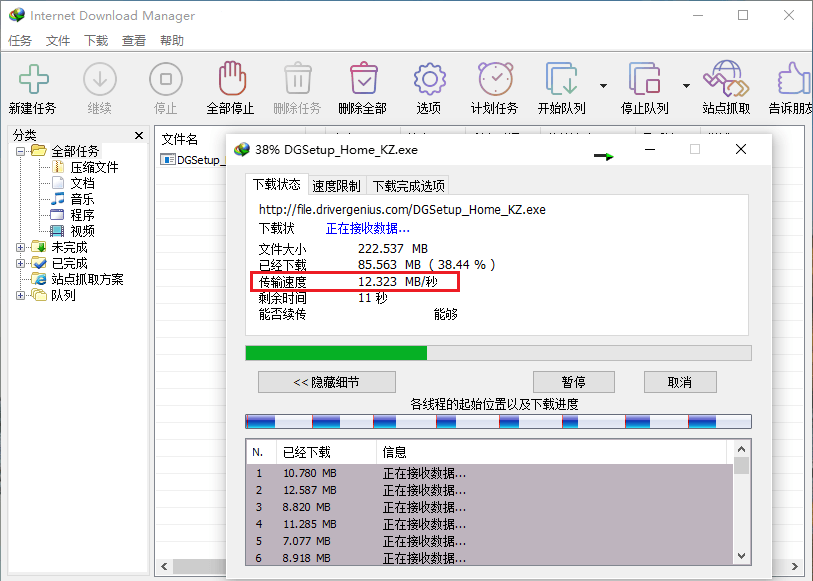813x581 pixels.
Task: Click the 告诉朋友 thumbs-up icon
Action: [x=793, y=78]
